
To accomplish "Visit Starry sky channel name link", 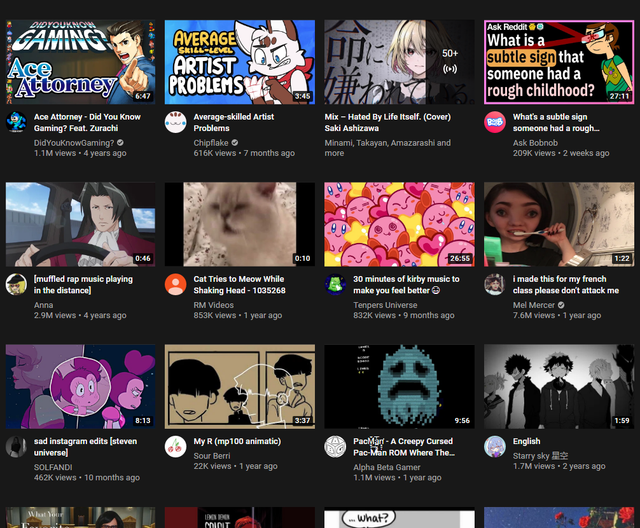I will (x=540, y=456).
